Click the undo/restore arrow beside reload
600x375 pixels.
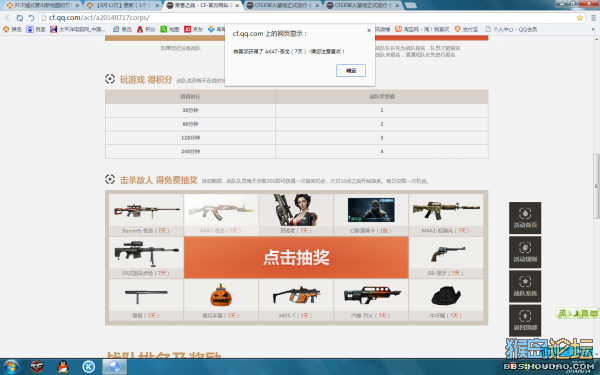click(x=31, y=18)
